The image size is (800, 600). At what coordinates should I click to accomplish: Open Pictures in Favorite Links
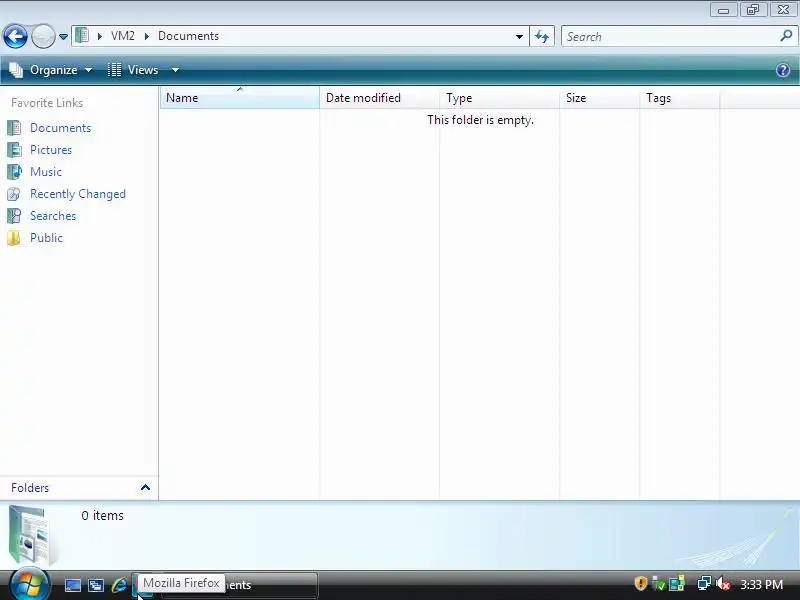(x=51, y=150)
